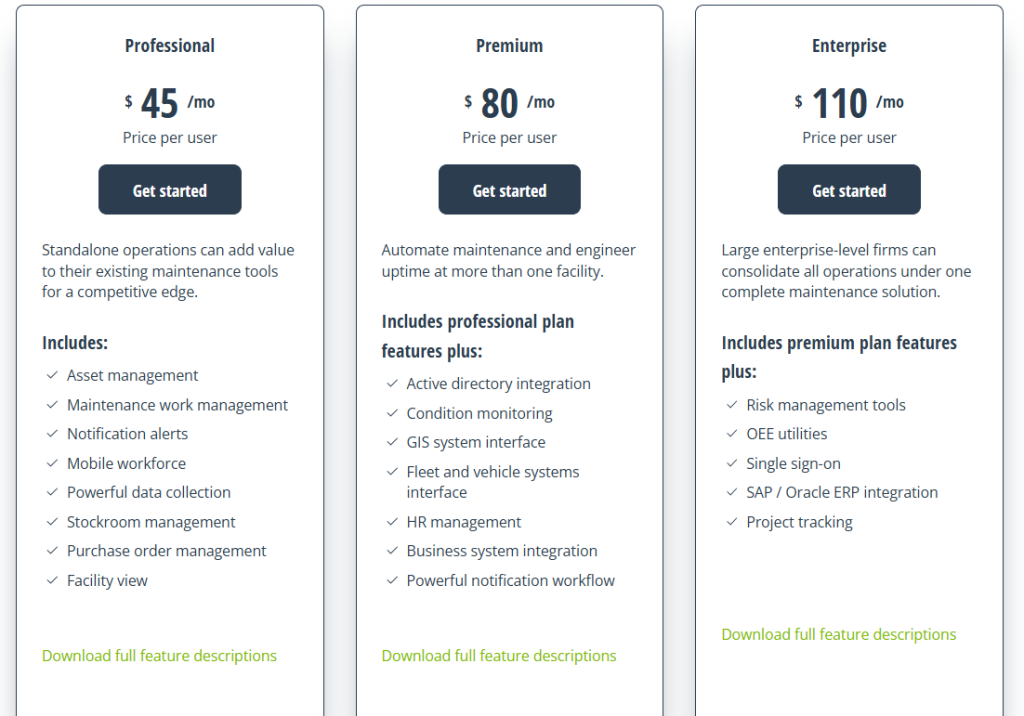
Task: Click the checkmark next to Condition monitoring
Action: 391,414
